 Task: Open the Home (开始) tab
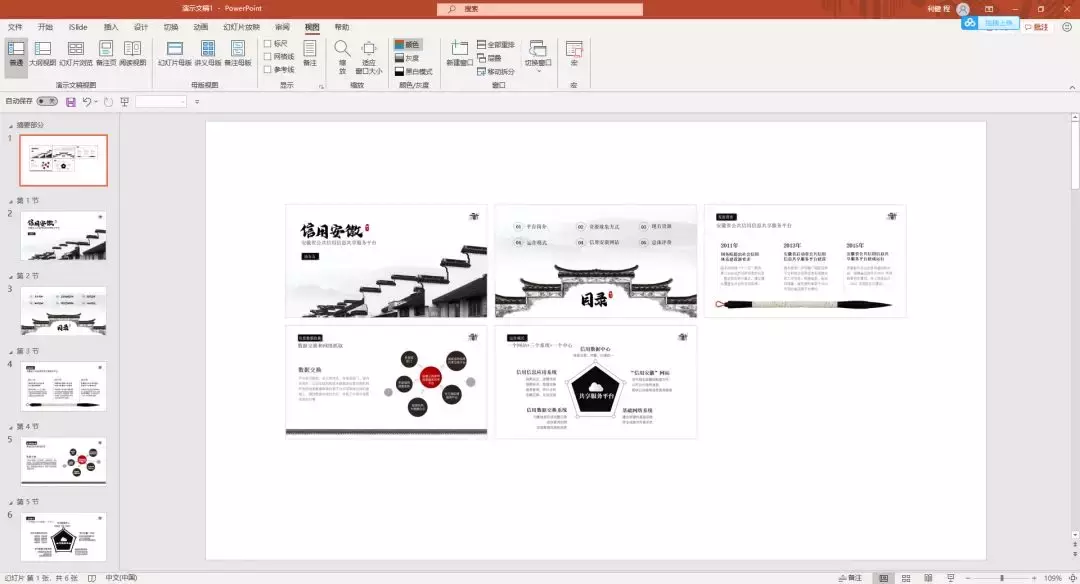click(x=45, y=27)
